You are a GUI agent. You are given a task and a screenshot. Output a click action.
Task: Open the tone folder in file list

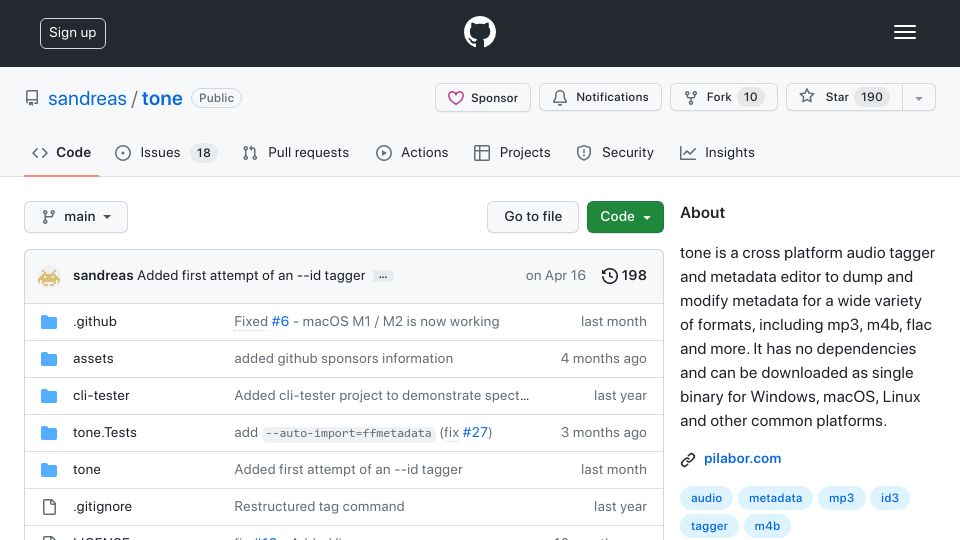pos(86,470)
